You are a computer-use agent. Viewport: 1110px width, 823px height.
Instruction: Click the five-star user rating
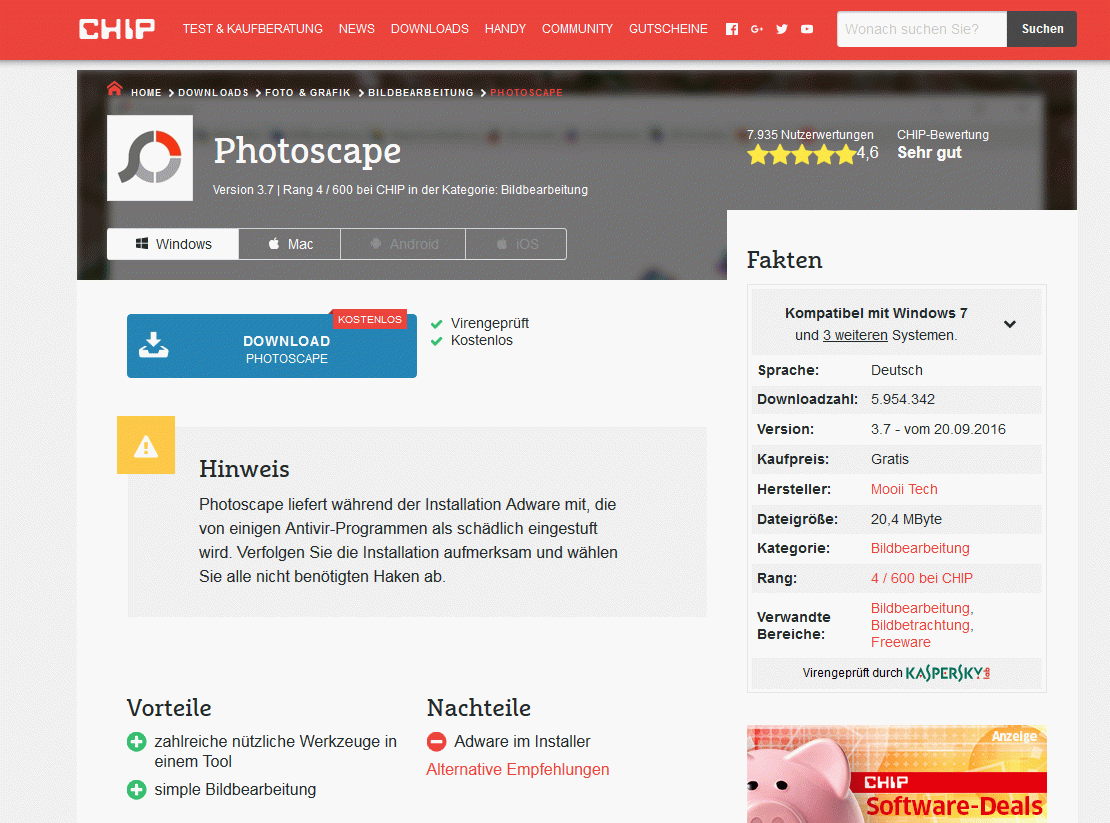[801, 154]
